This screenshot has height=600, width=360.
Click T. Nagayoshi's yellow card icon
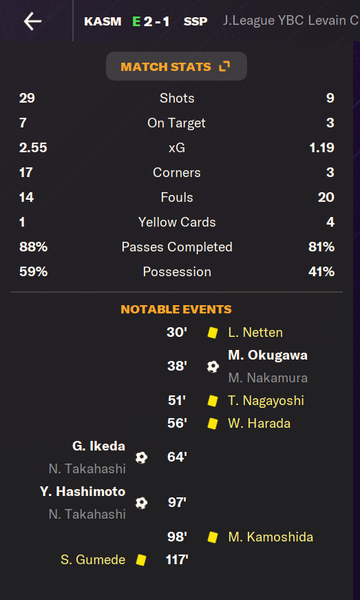[x=212, y=401]
